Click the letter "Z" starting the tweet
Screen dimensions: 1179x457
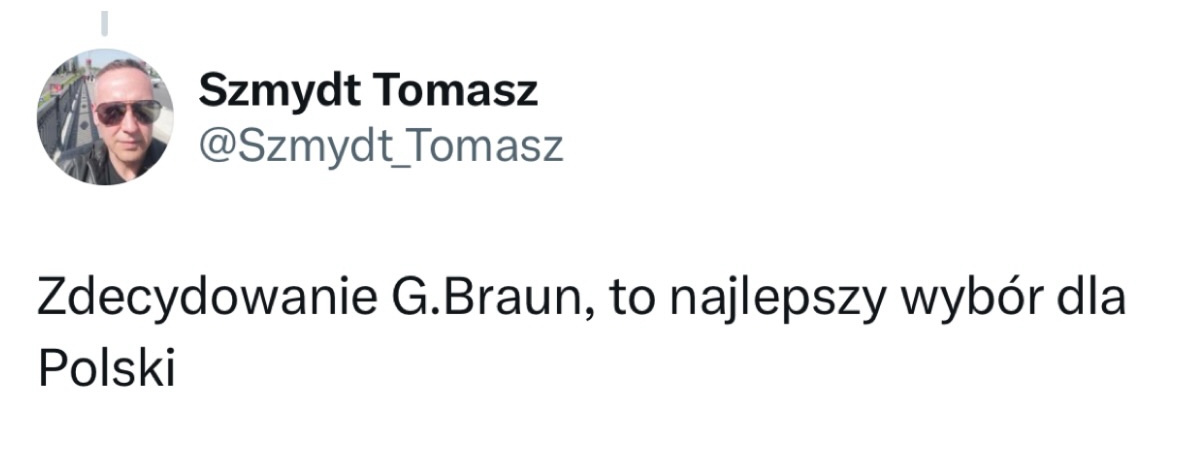click(x=50, y=300)
